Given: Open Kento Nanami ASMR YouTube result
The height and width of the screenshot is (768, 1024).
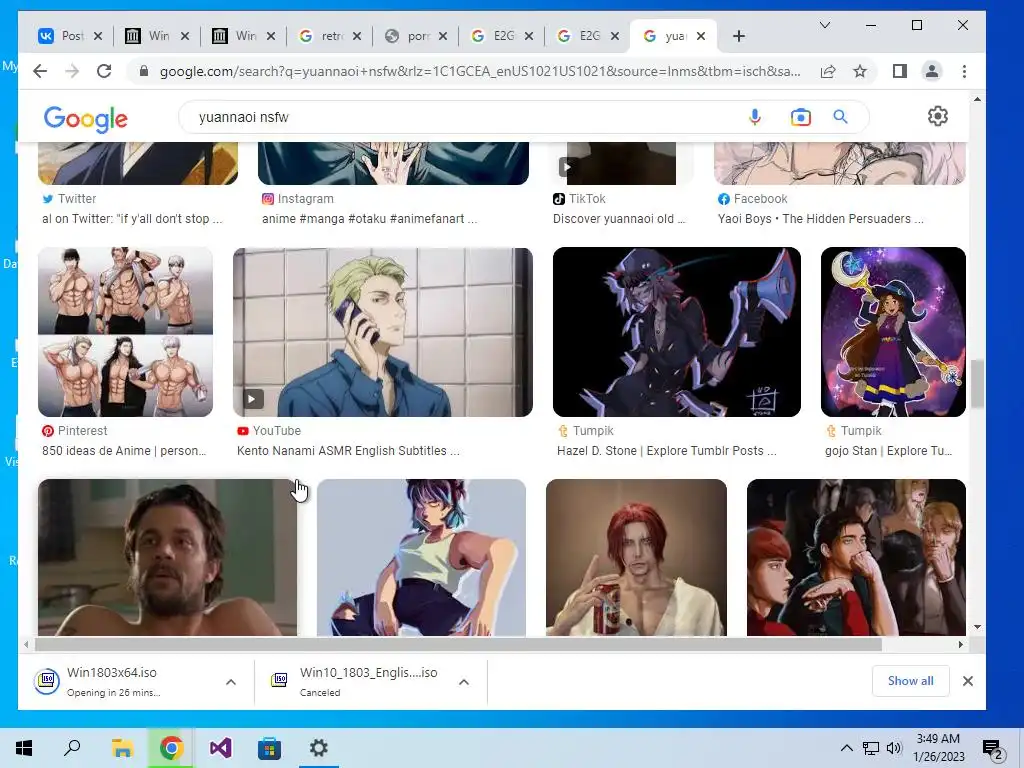Looking at the screenshot, I should (348, 451).
